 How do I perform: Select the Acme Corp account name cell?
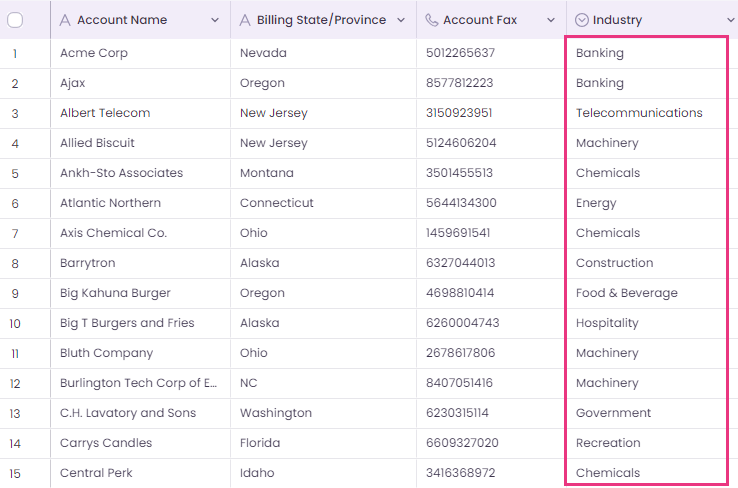click(x=140, y=53)
